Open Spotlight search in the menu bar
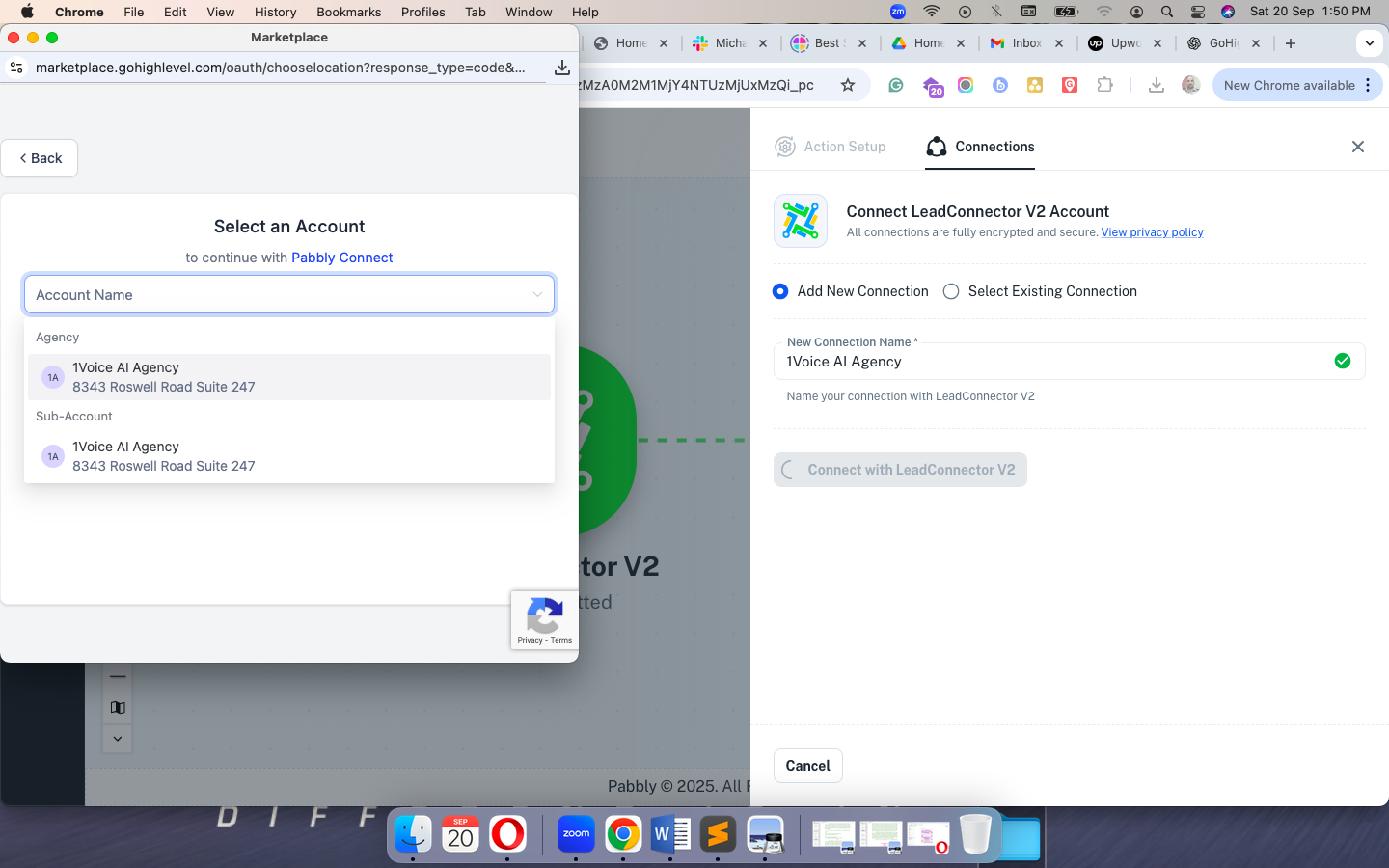Viewport: 1389px width, 868px height. click(x=1167, y=12)
